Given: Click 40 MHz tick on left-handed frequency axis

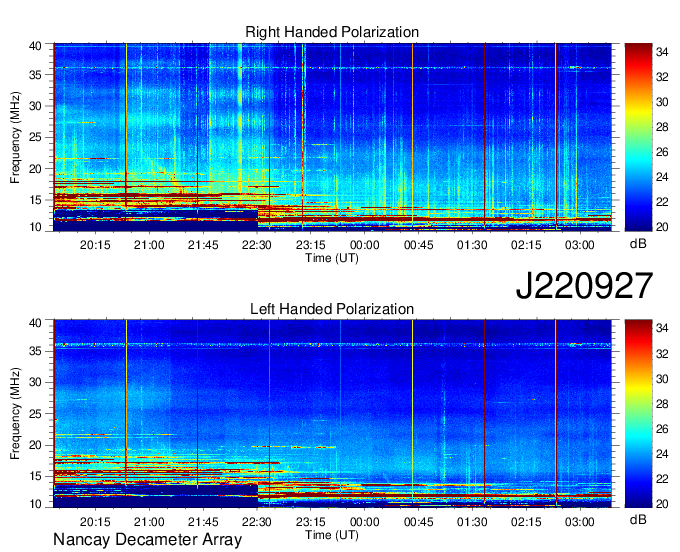Looking at the screenshot, I should pyautogui.click(x=35, y=323).
